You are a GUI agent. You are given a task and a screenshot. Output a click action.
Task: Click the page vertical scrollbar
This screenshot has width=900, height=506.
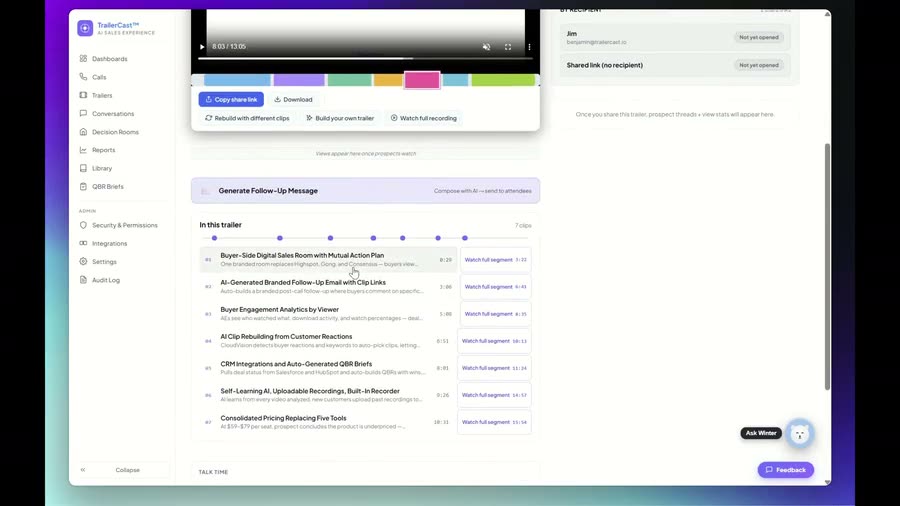[827, 266]
